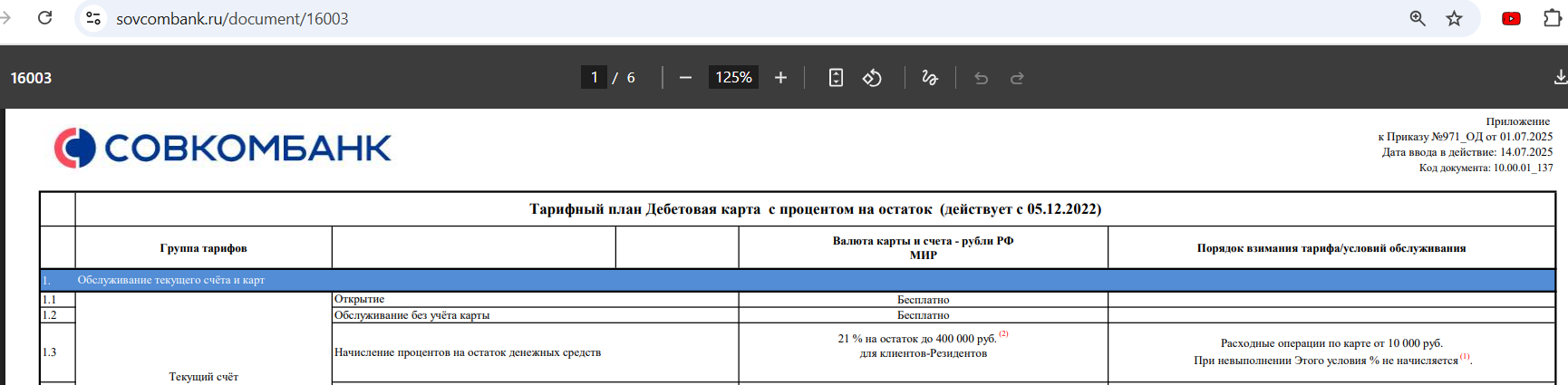The width and height of the screenshot is (1568, 385).
Task: Click 'Бесплатно' in the Открытие row
Action: [x=923, y=300]
